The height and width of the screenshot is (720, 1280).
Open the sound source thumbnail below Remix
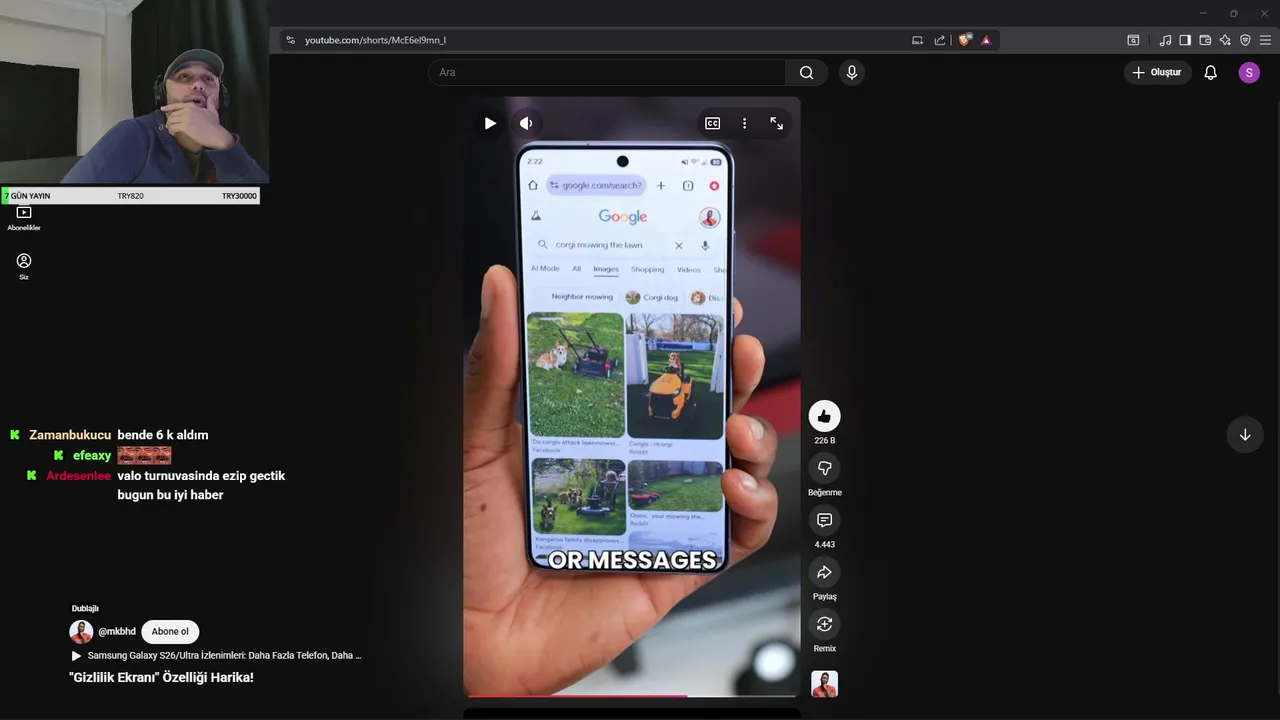[824, 684]
